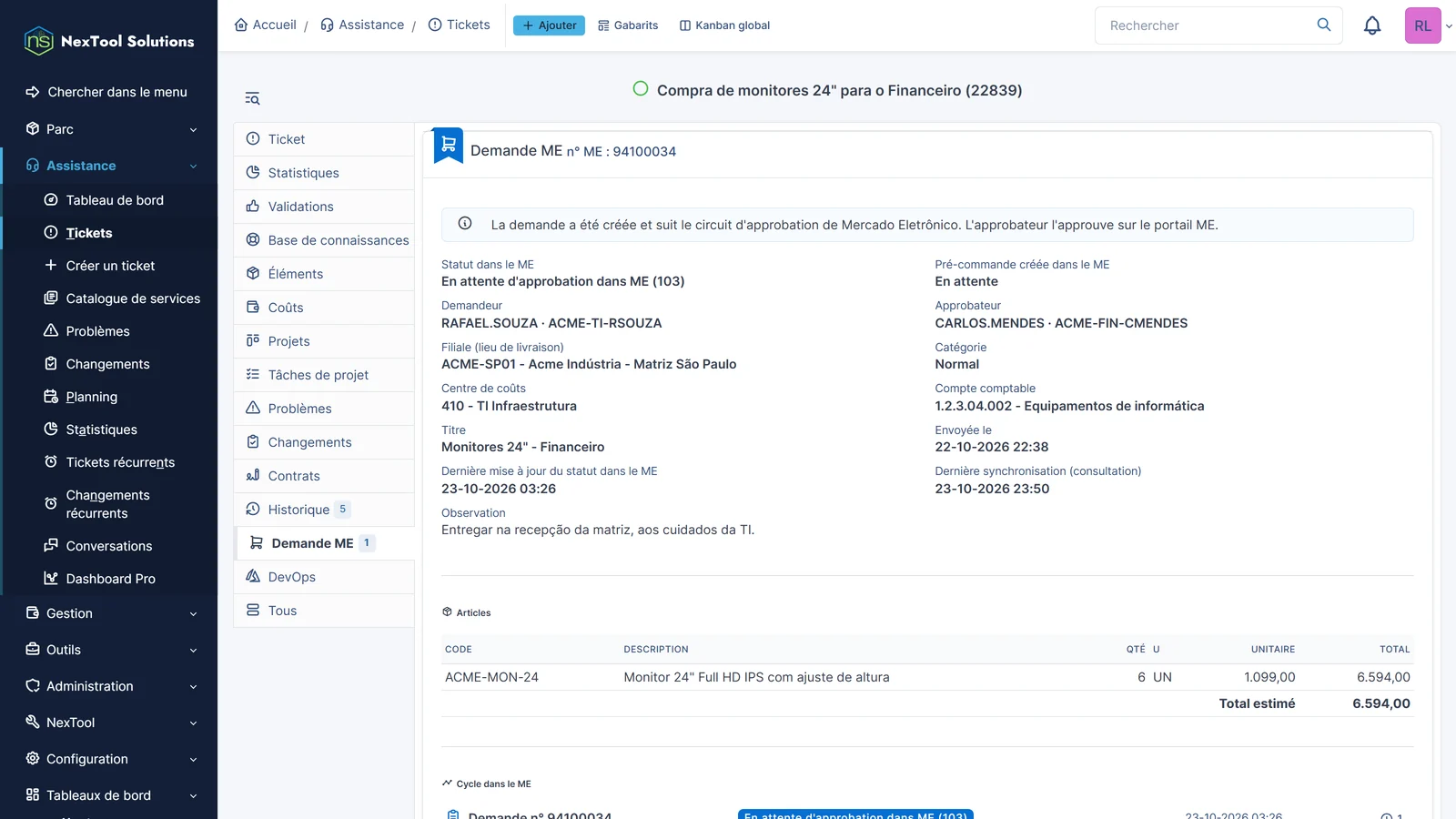Viewport: 1456px width, 819px height.
Task: Switch to the Historique tab
Action: [324, 510]
